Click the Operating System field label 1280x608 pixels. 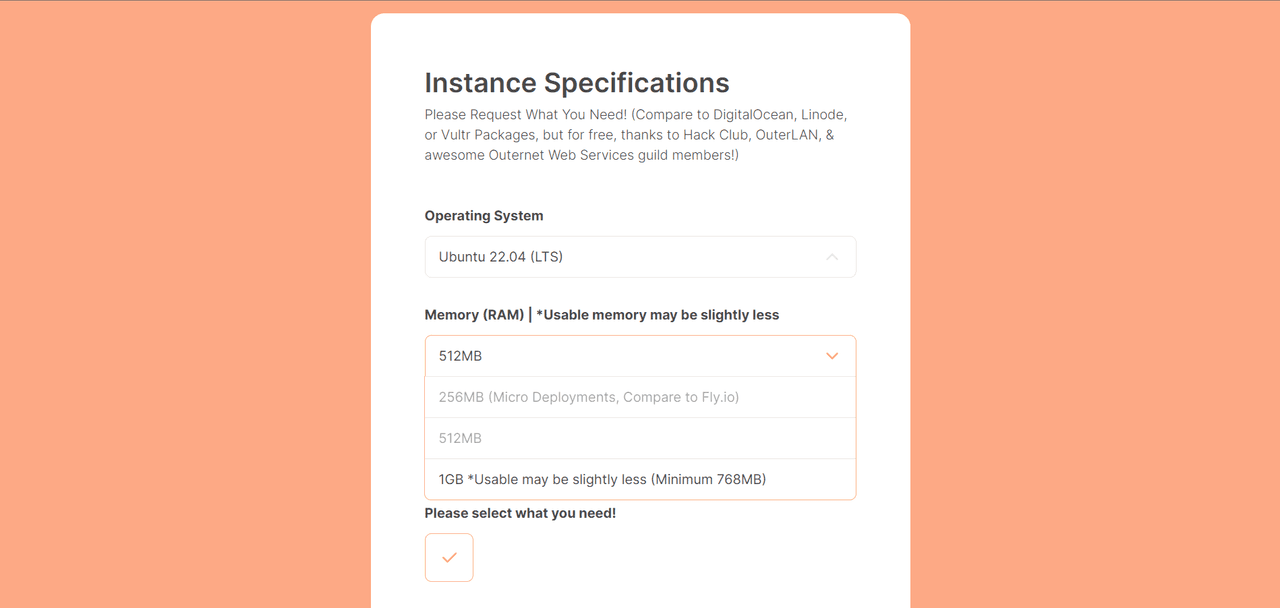[x=484, y=216]
